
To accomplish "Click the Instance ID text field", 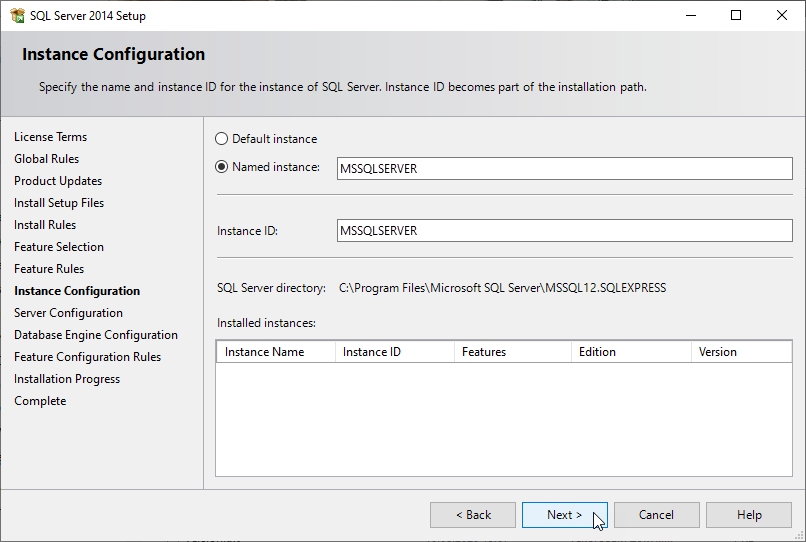I will click(x=565, y=231).
